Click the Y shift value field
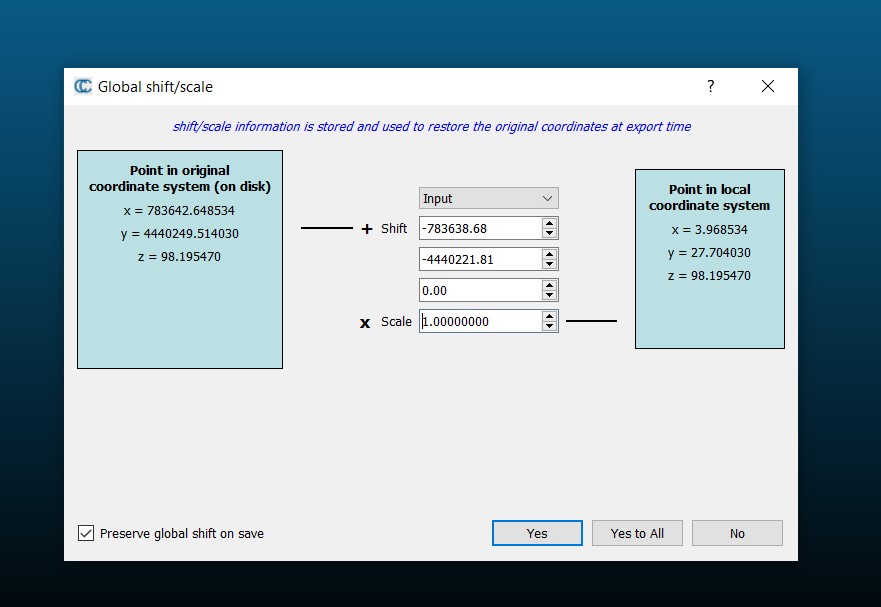Image resolution: width=881 pixels, height=607 pixels. click(479, 259)
